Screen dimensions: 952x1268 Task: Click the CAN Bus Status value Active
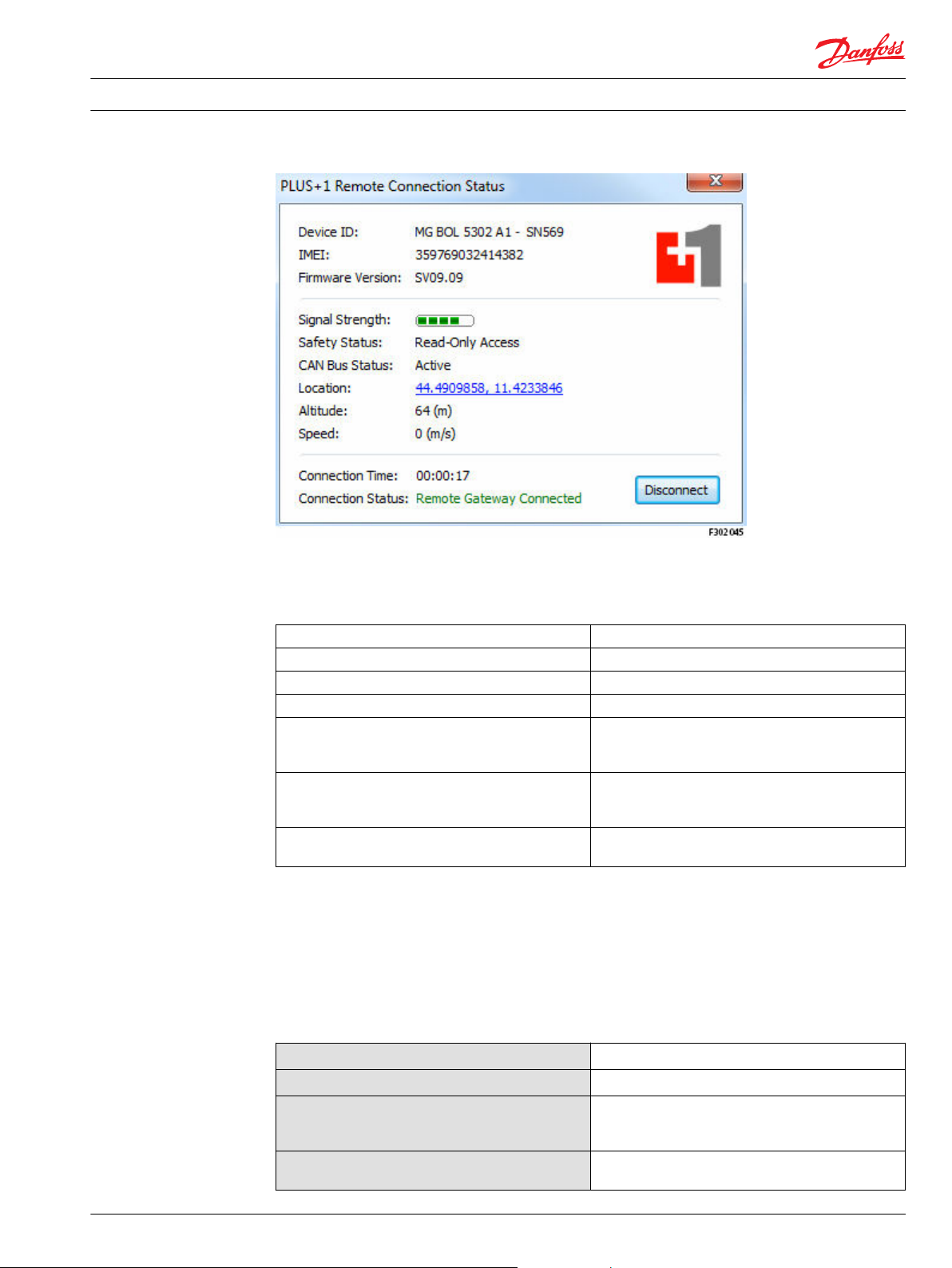433,366
